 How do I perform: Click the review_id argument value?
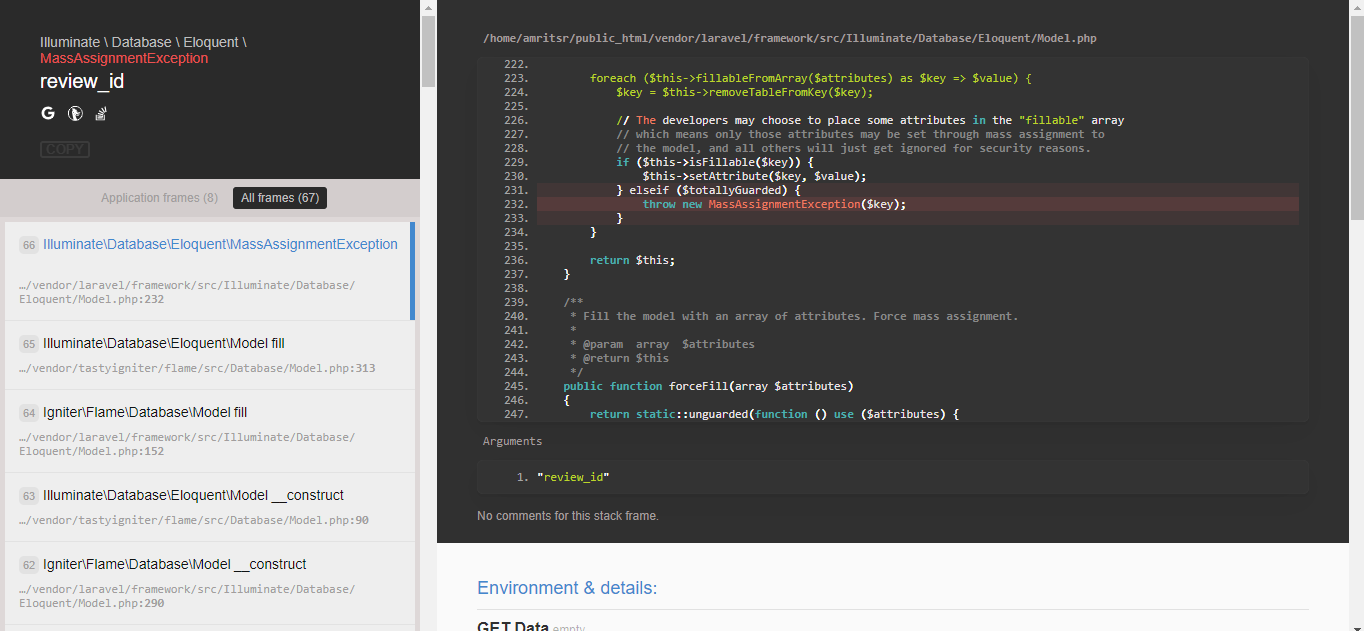click(573, 477)
